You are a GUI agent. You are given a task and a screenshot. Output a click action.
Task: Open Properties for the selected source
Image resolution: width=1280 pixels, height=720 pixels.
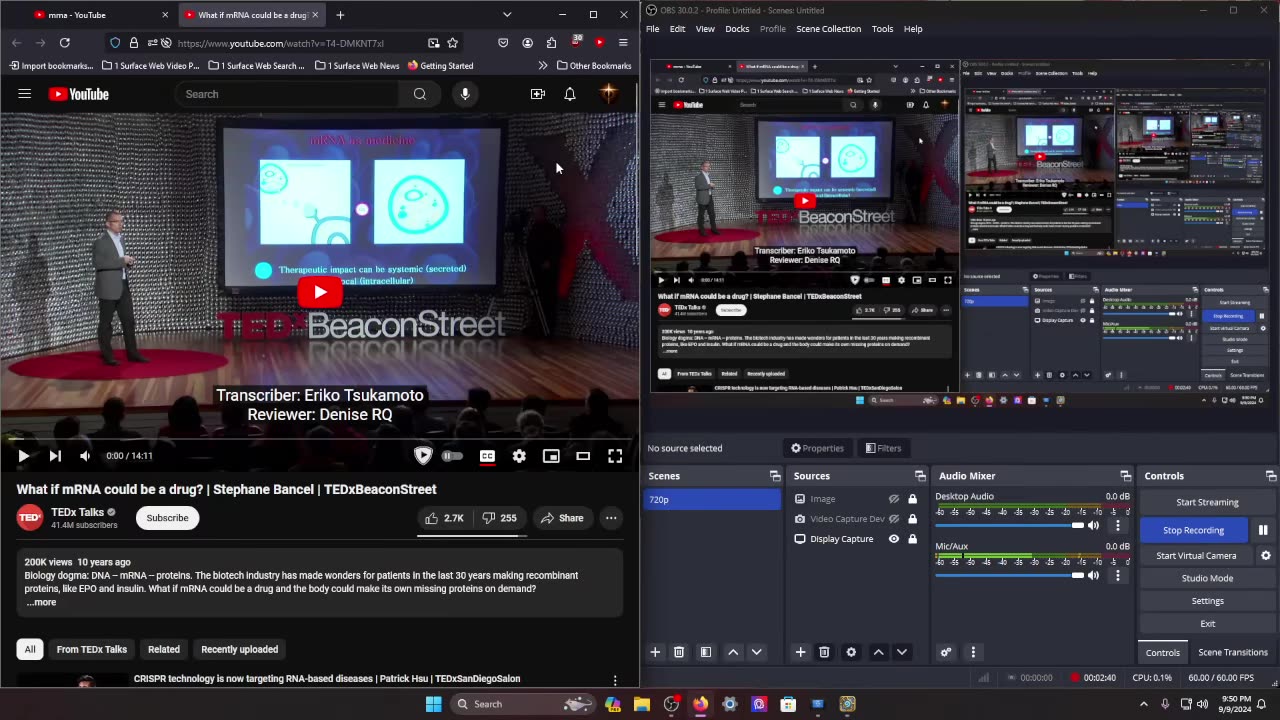[818, 448]
